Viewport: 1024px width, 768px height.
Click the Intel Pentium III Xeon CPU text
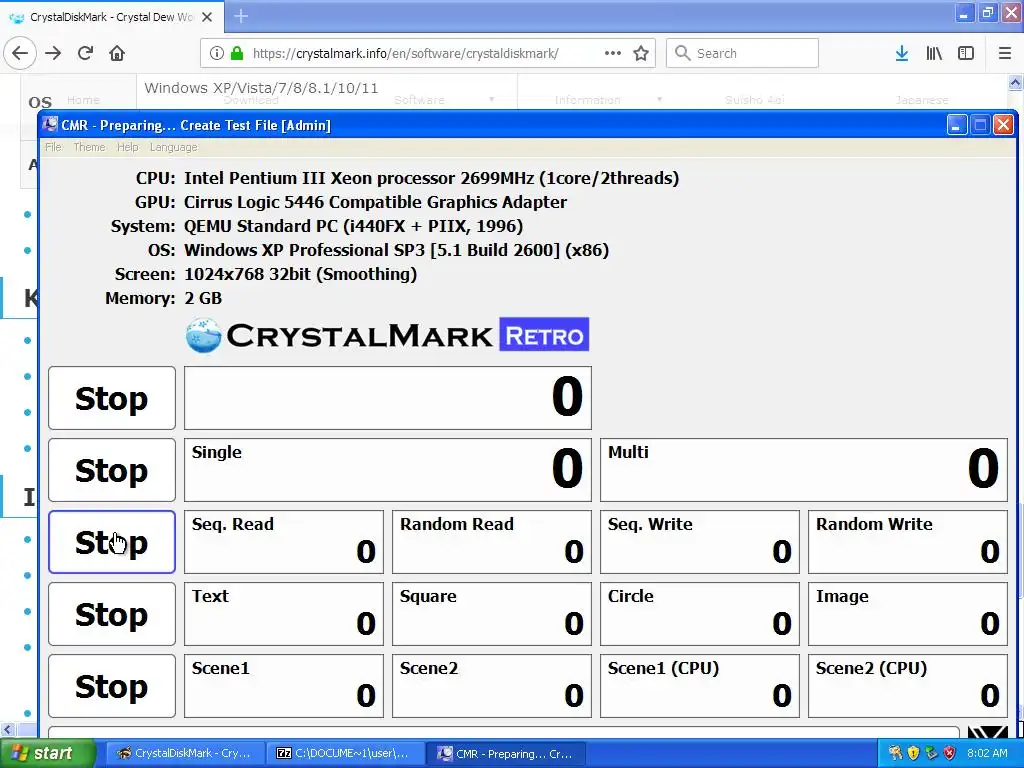(431, 178)
